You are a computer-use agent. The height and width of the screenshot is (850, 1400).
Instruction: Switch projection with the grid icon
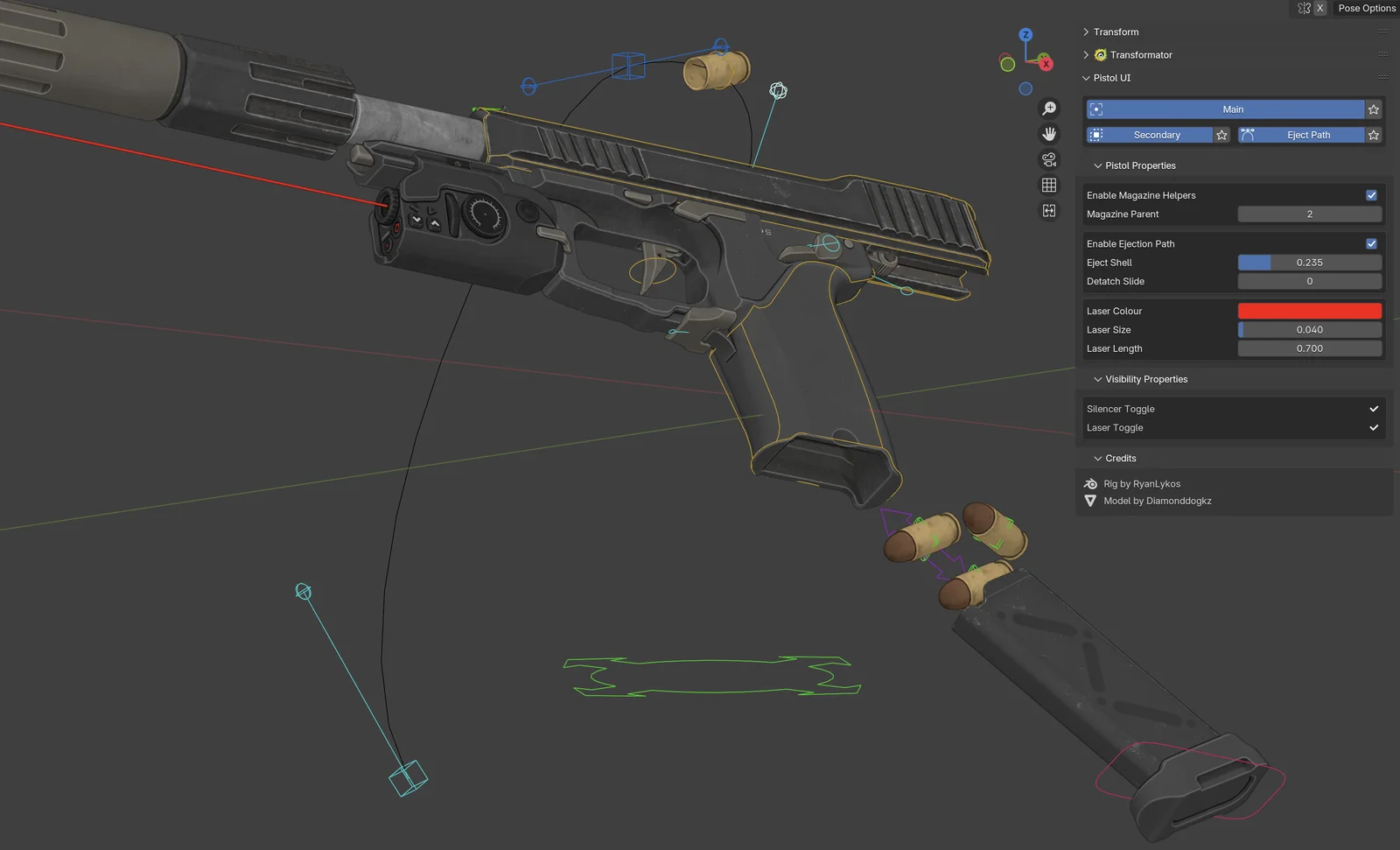[1049, 185]
